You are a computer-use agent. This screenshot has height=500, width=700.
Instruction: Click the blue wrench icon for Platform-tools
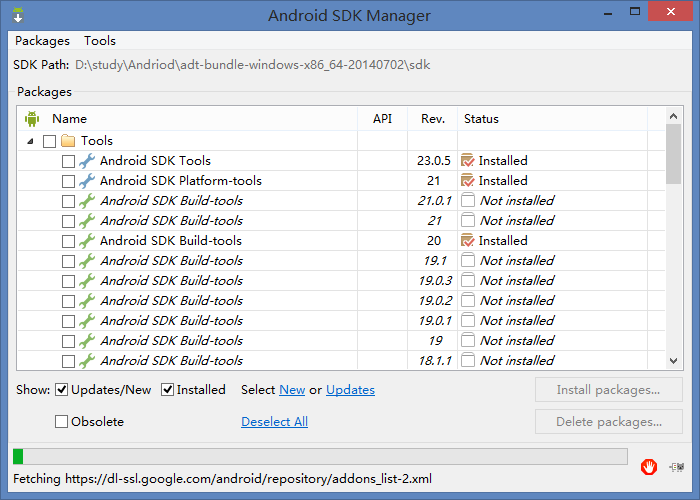pyautogui.click(x=87, y=181)
